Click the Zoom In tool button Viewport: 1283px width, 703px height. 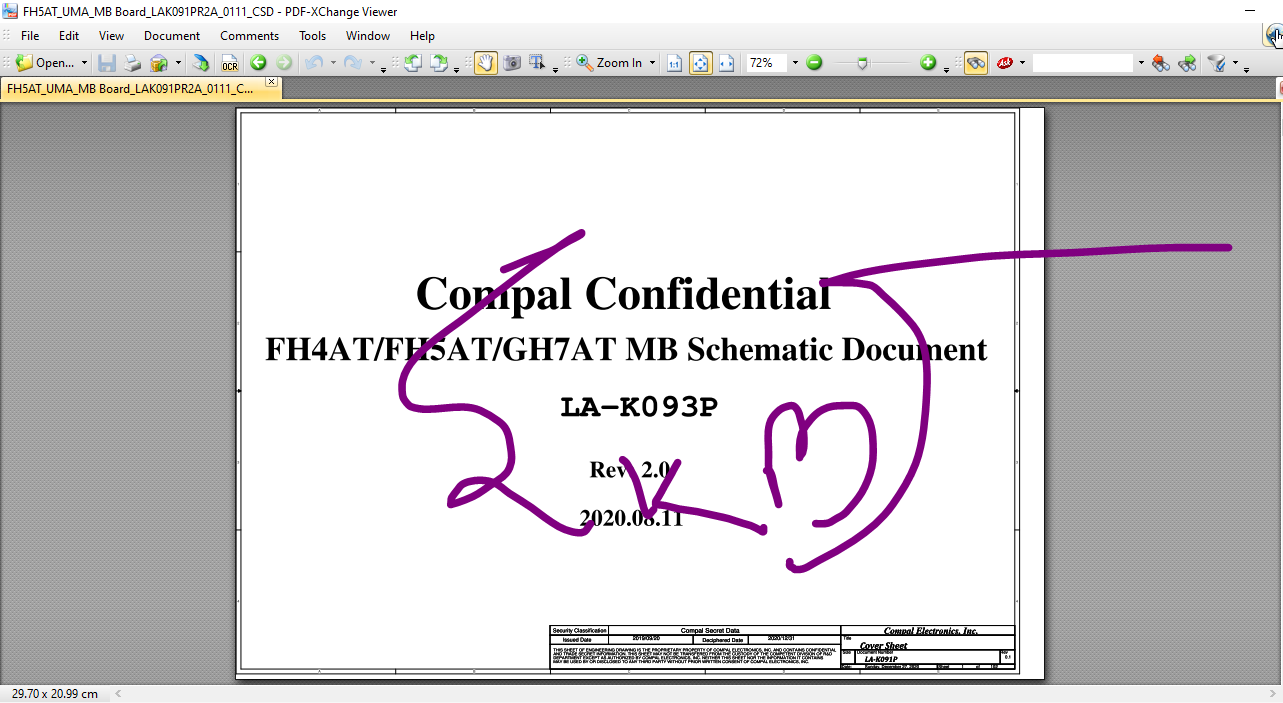pos(610,63)
